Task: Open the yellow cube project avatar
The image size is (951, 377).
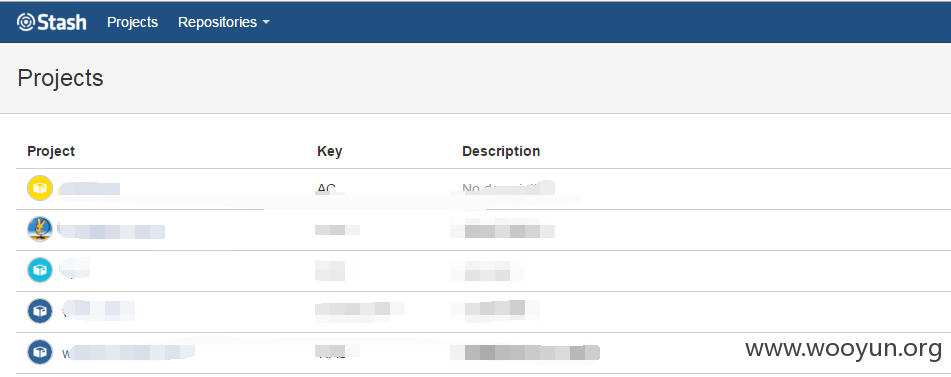Action: coord(40,188)
